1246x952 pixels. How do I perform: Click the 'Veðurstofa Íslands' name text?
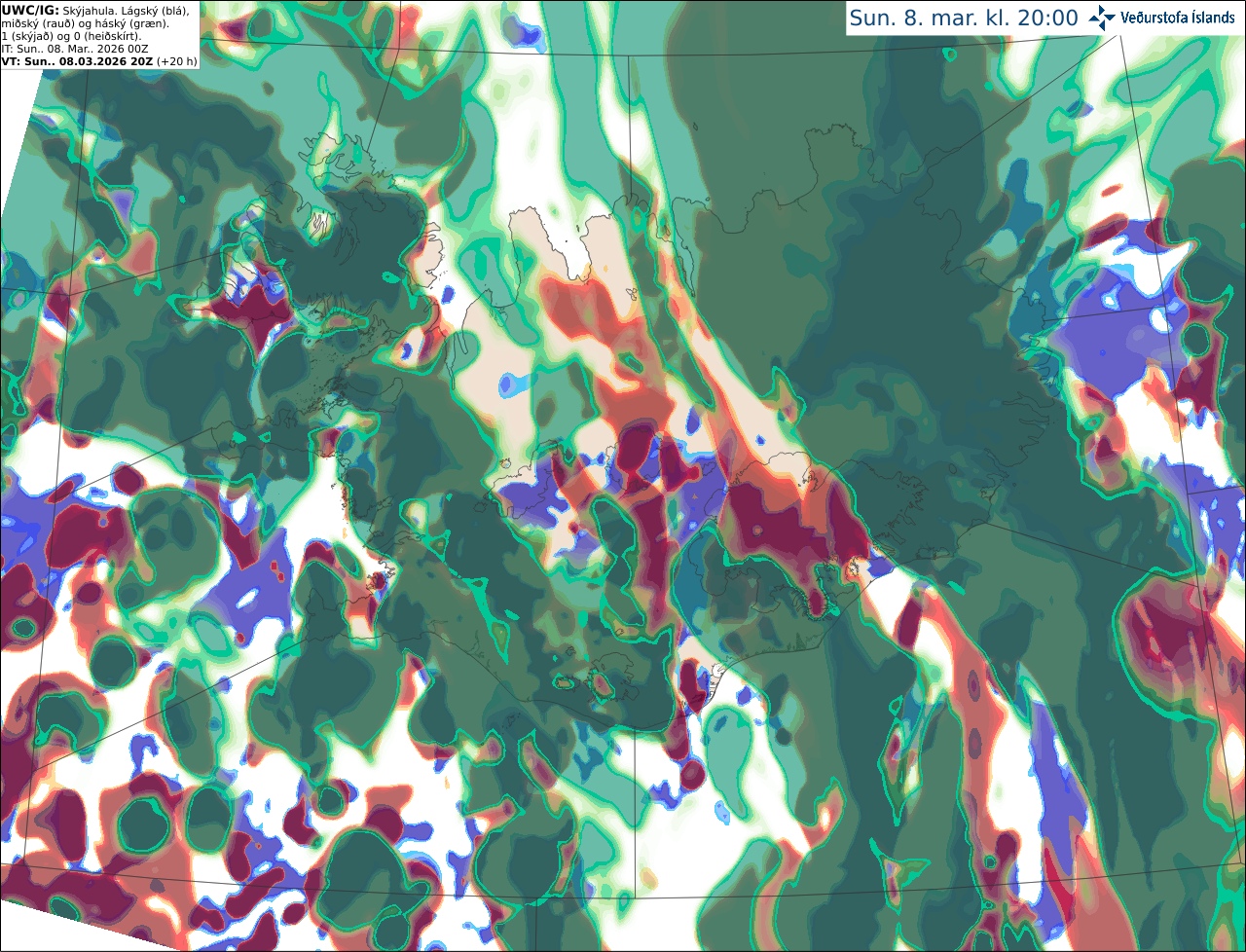coord(1178,18)
